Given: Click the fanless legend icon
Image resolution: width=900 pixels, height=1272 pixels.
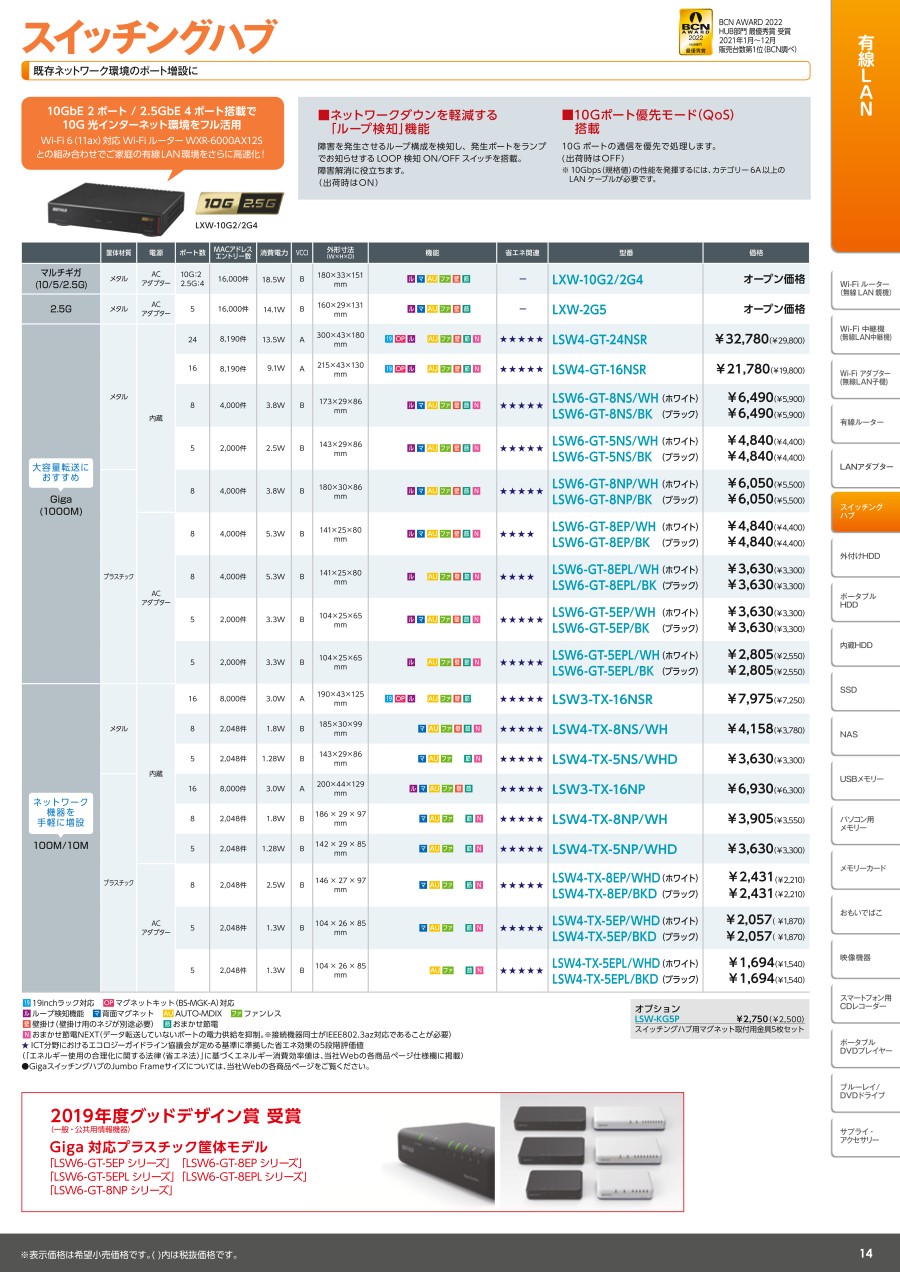Looking at the screenshot, I should (x=237, y=1013).
